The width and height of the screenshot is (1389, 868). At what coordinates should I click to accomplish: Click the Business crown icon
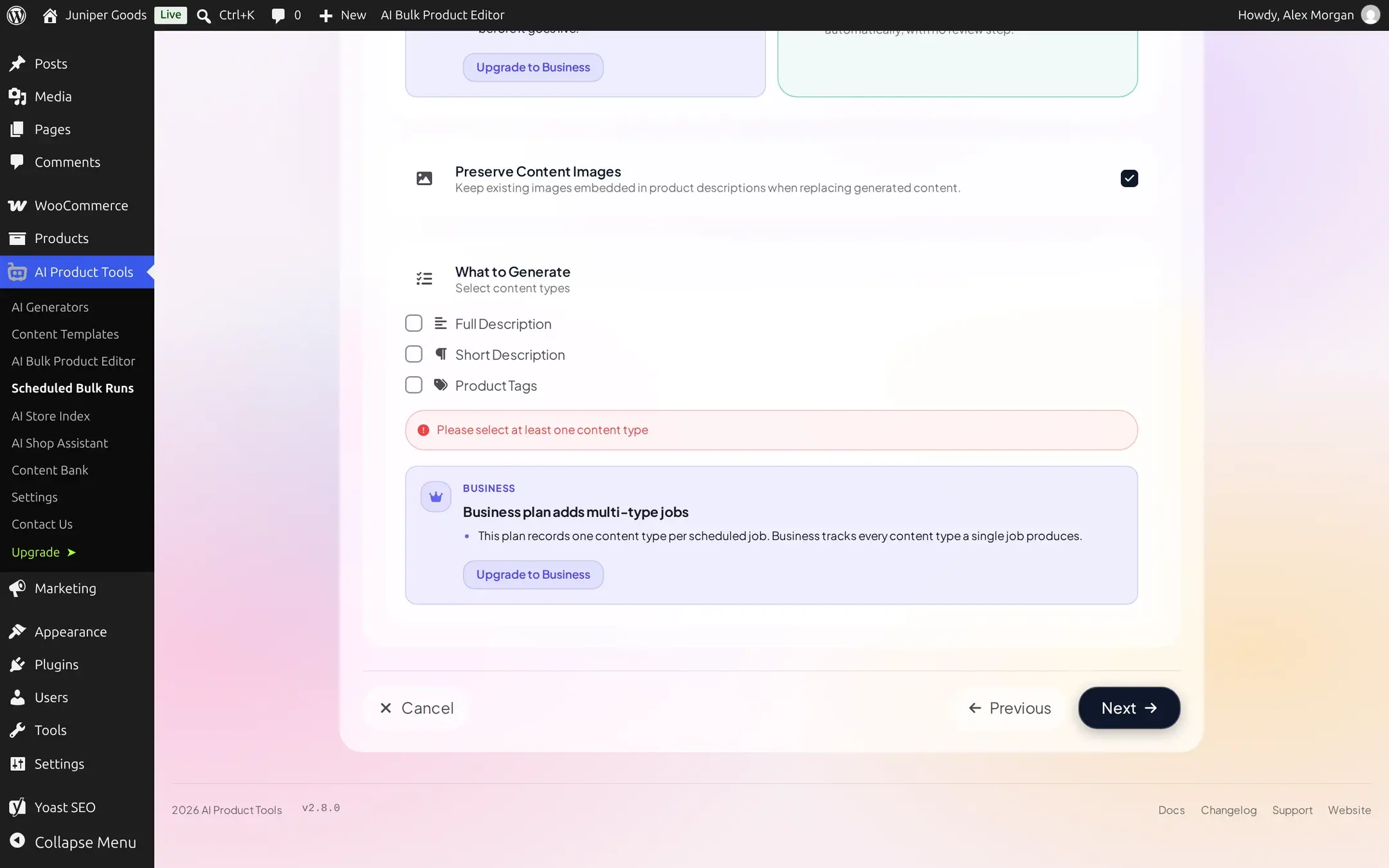point(436,496)
